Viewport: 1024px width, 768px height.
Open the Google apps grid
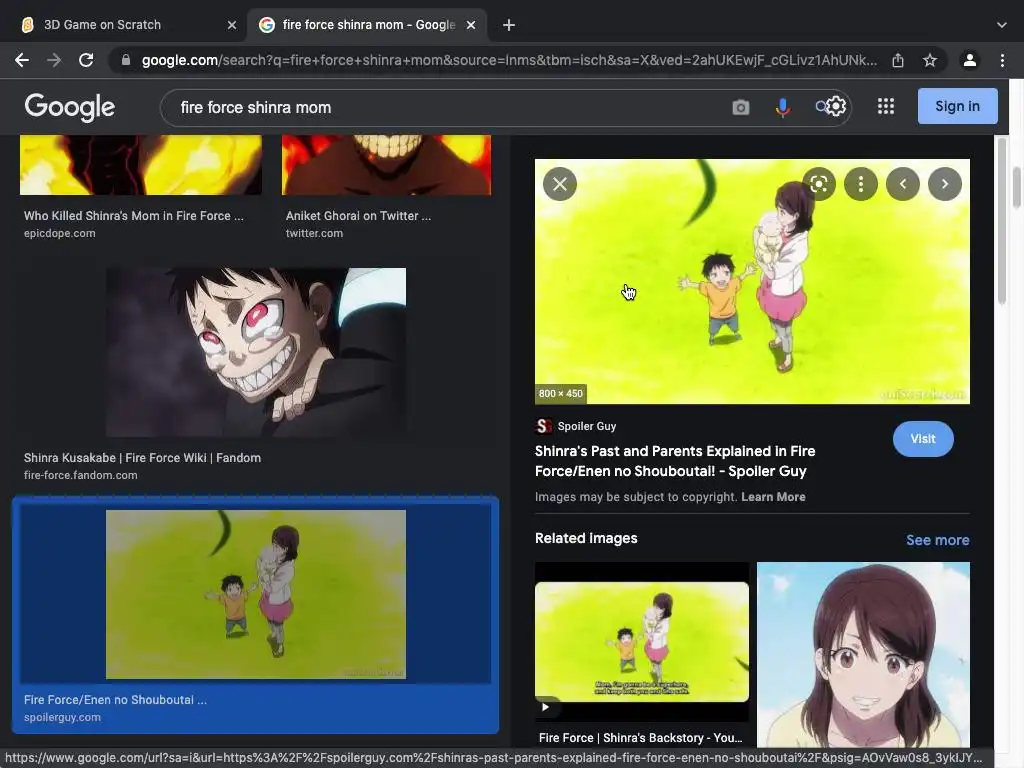886,106
